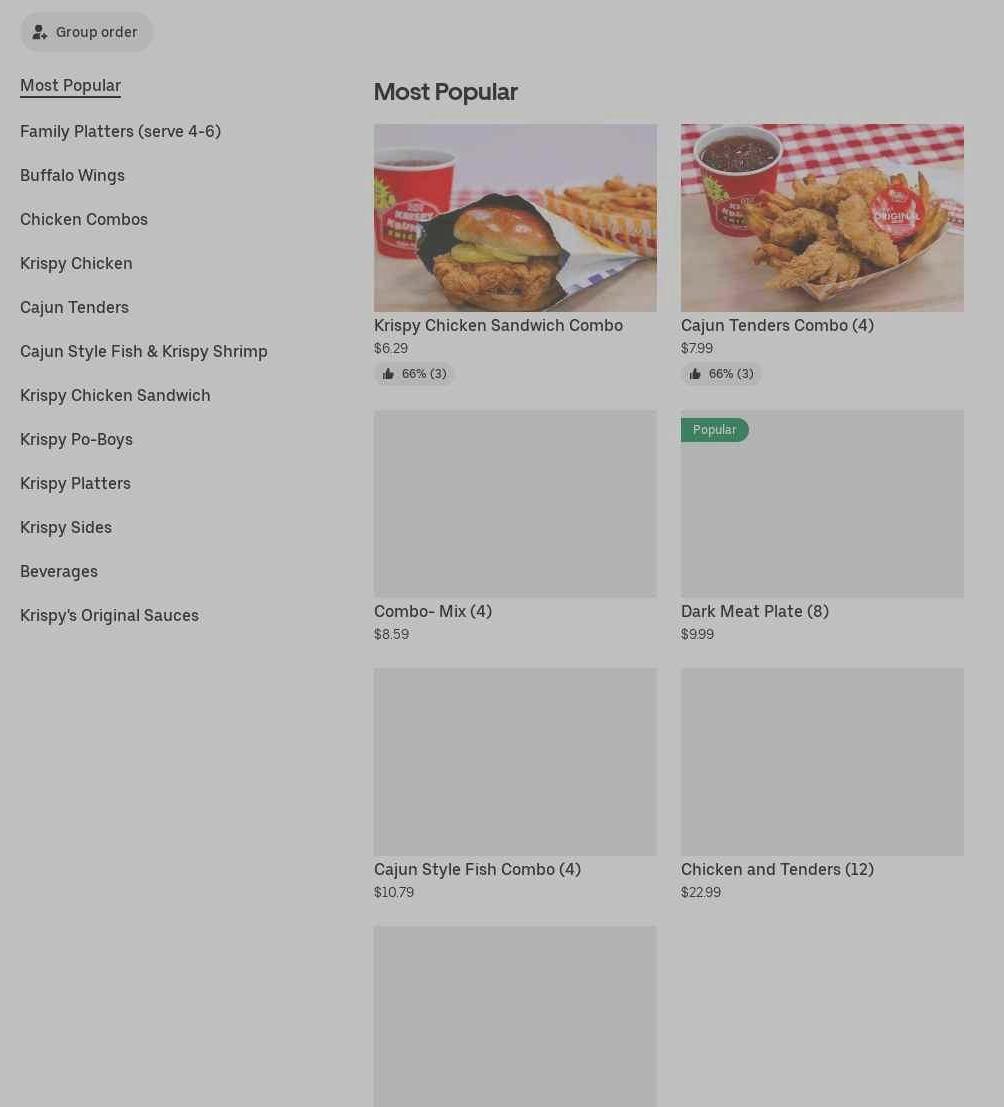This screenshot has width=1004, height=1107.
Task: Open the Group order button
Action: point(86,32)
